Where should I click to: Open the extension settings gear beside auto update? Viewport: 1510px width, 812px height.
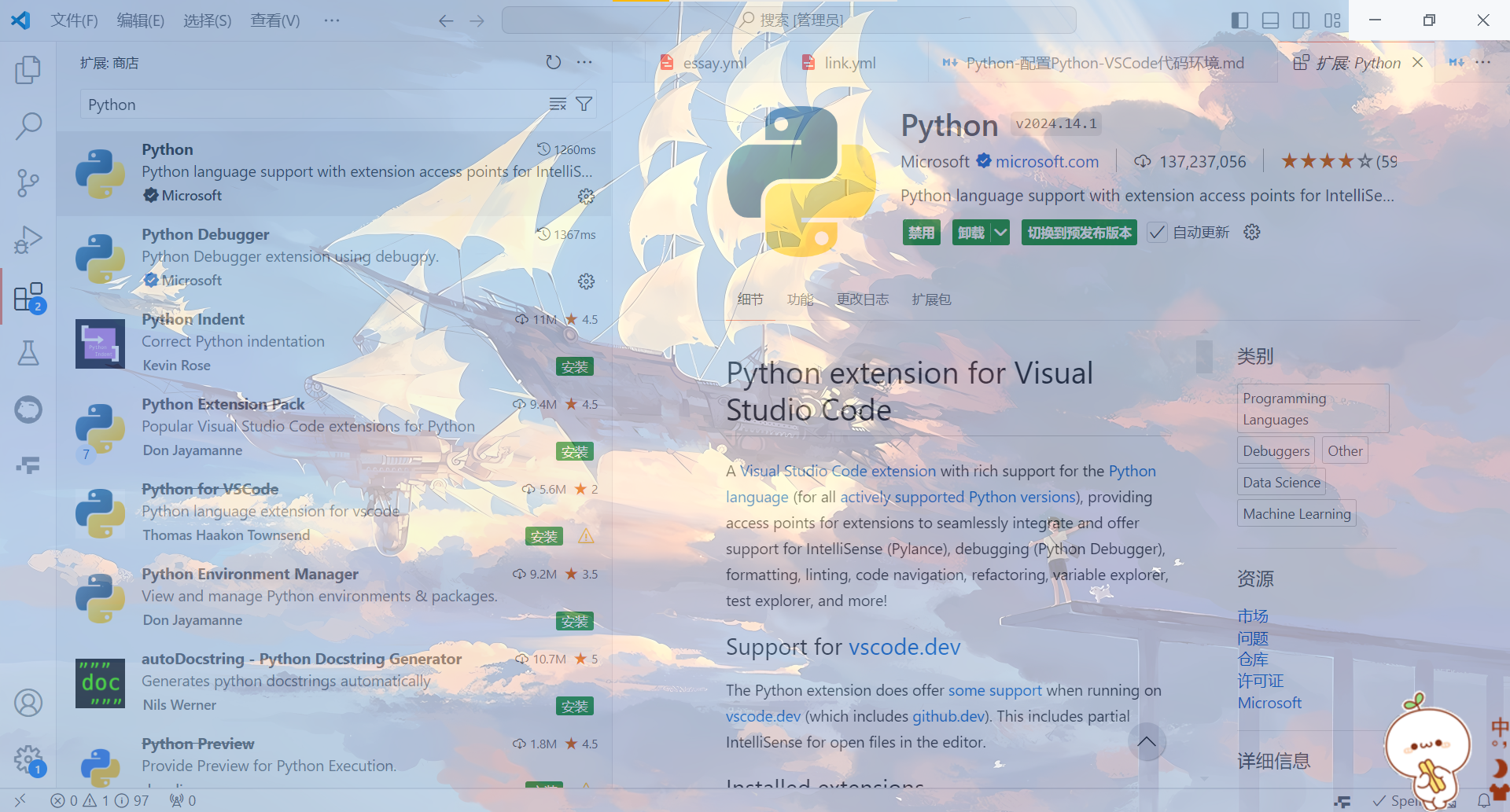(1252, 232)
